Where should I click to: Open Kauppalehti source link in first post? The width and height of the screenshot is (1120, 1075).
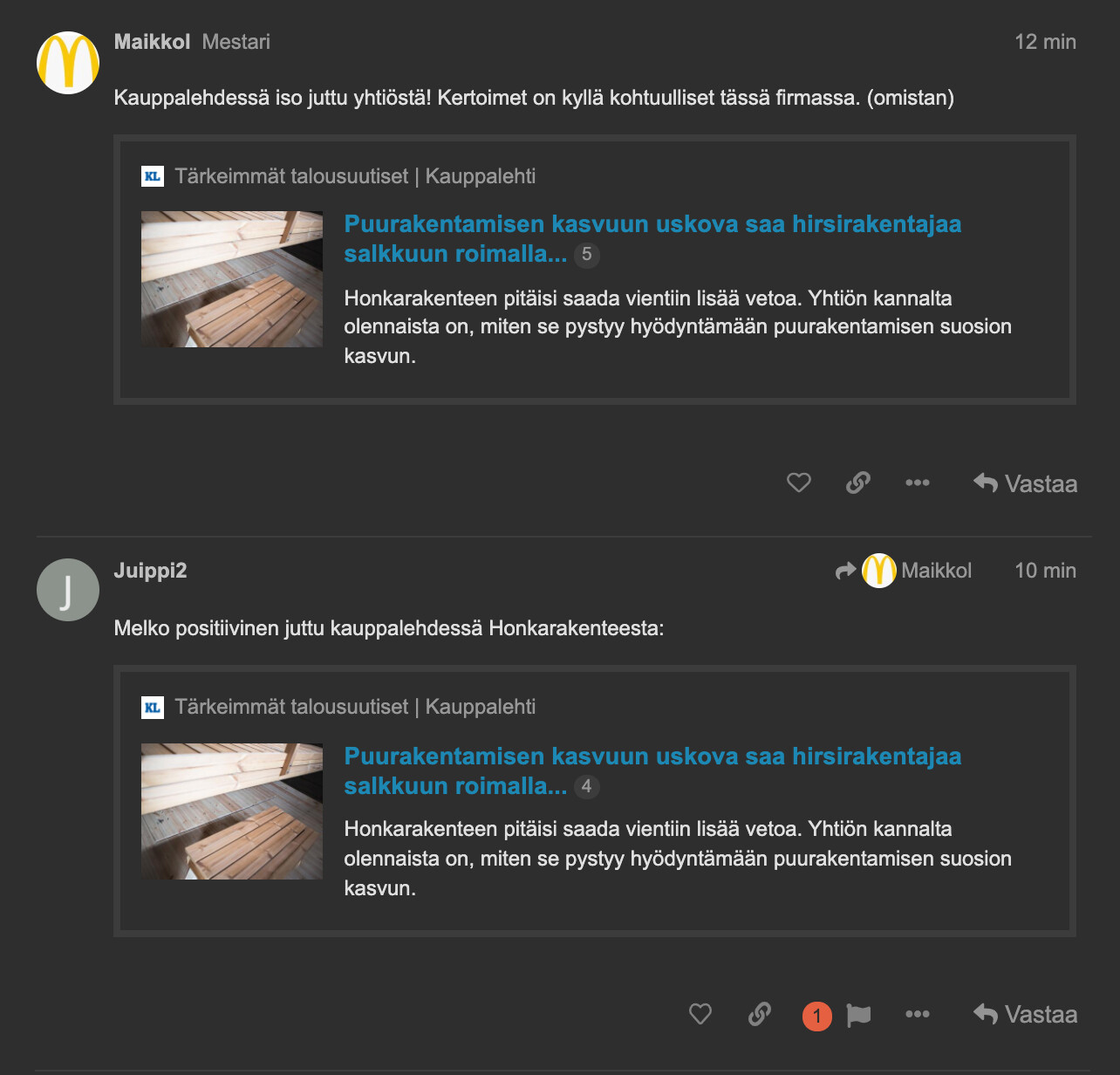tap(355, 176)
